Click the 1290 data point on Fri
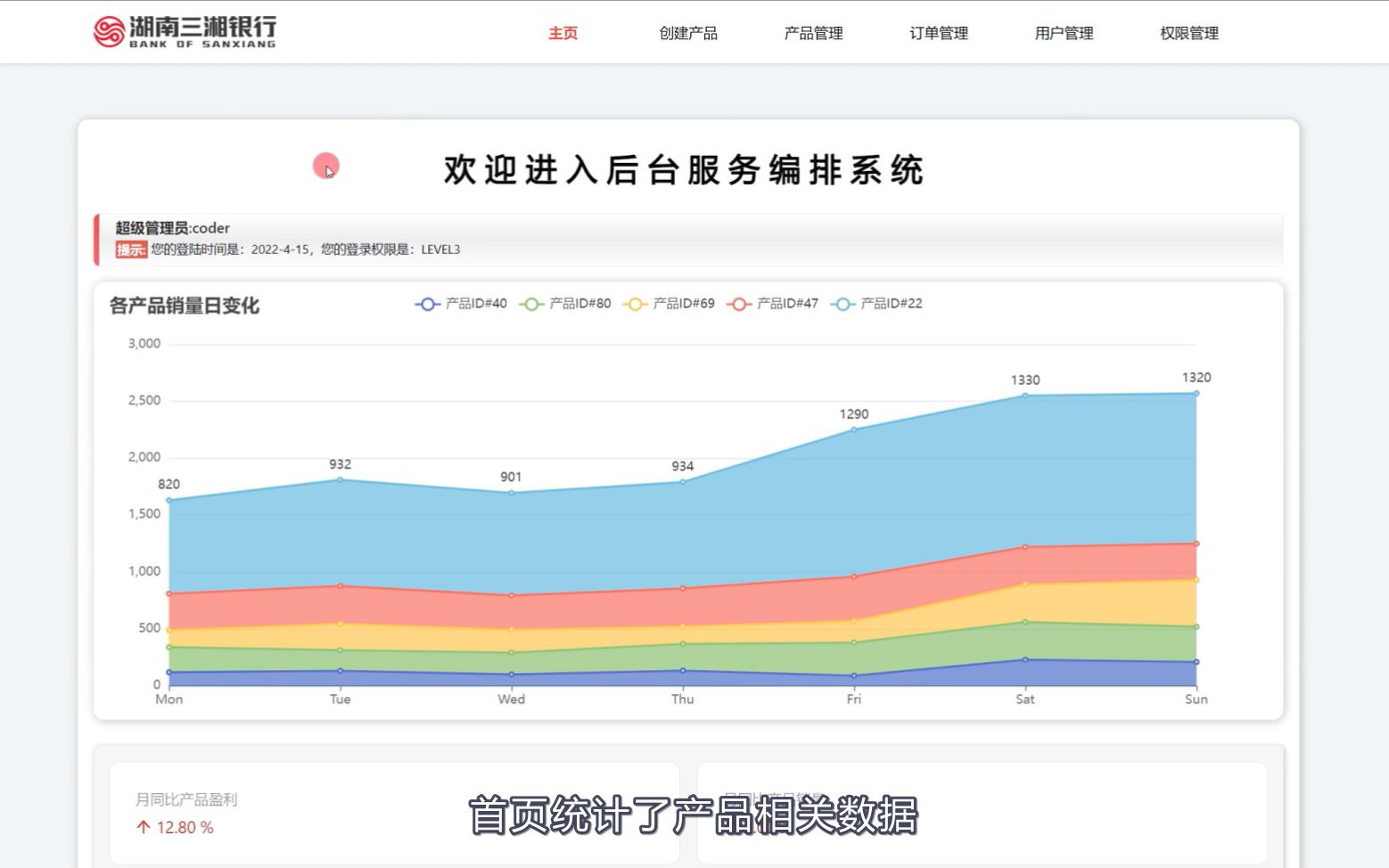This screenshot has width=1389, height=868. (x=854, y=430)
